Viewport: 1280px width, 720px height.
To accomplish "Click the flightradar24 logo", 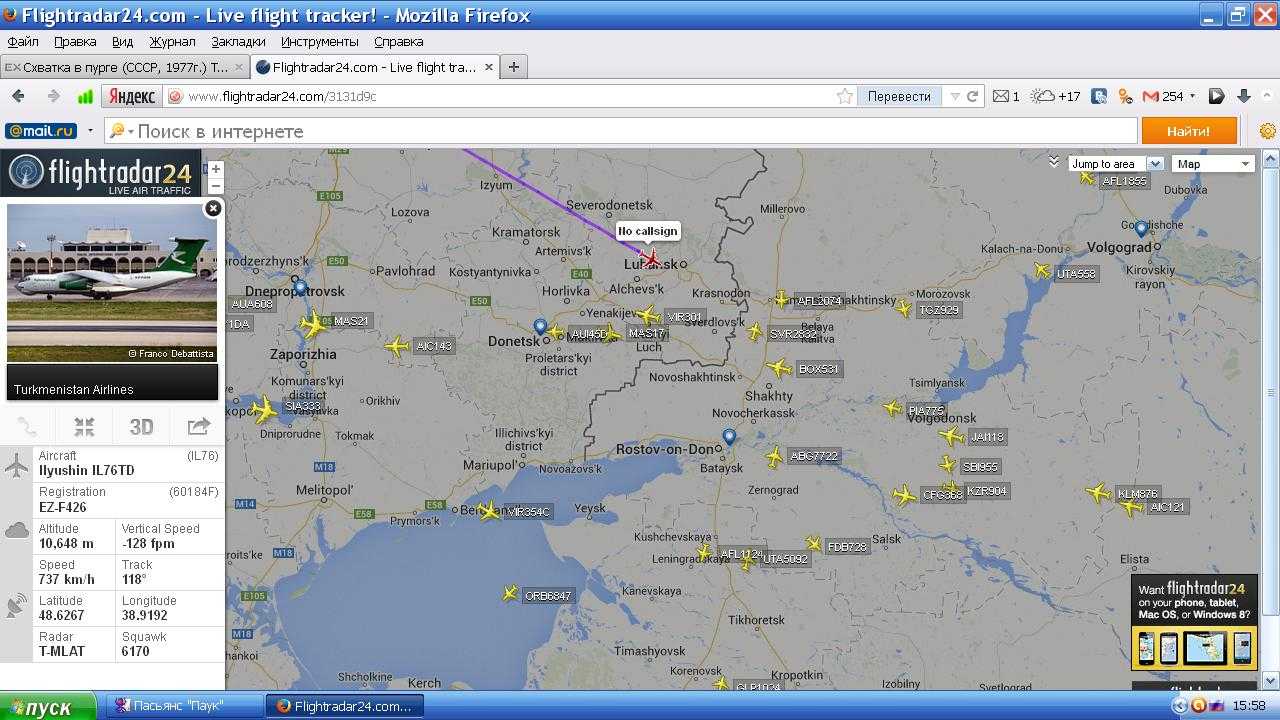I will click(100, 173).
